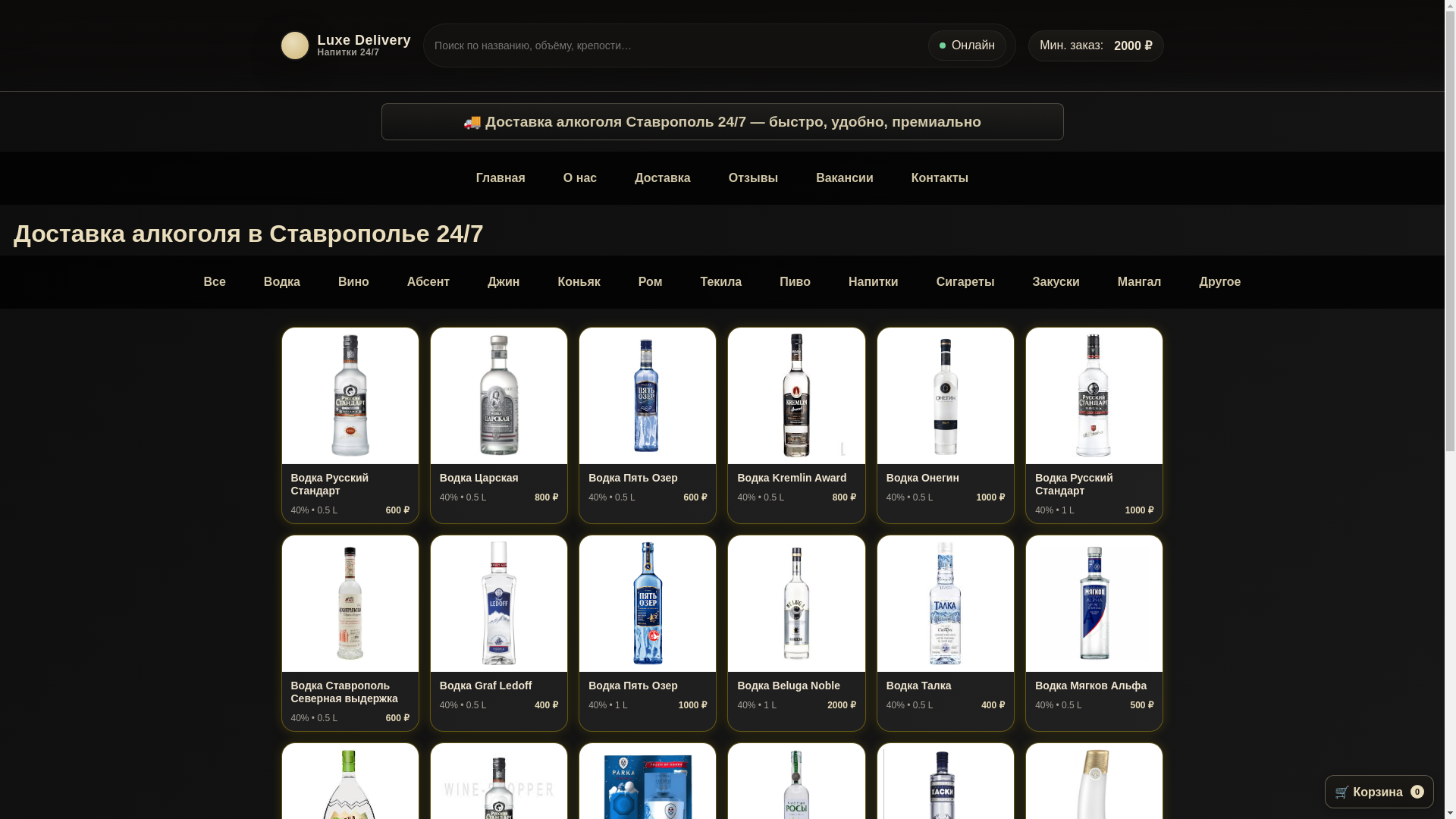1456x819 pixels.
Task: Select the Текила category
Action: point(720,282)
